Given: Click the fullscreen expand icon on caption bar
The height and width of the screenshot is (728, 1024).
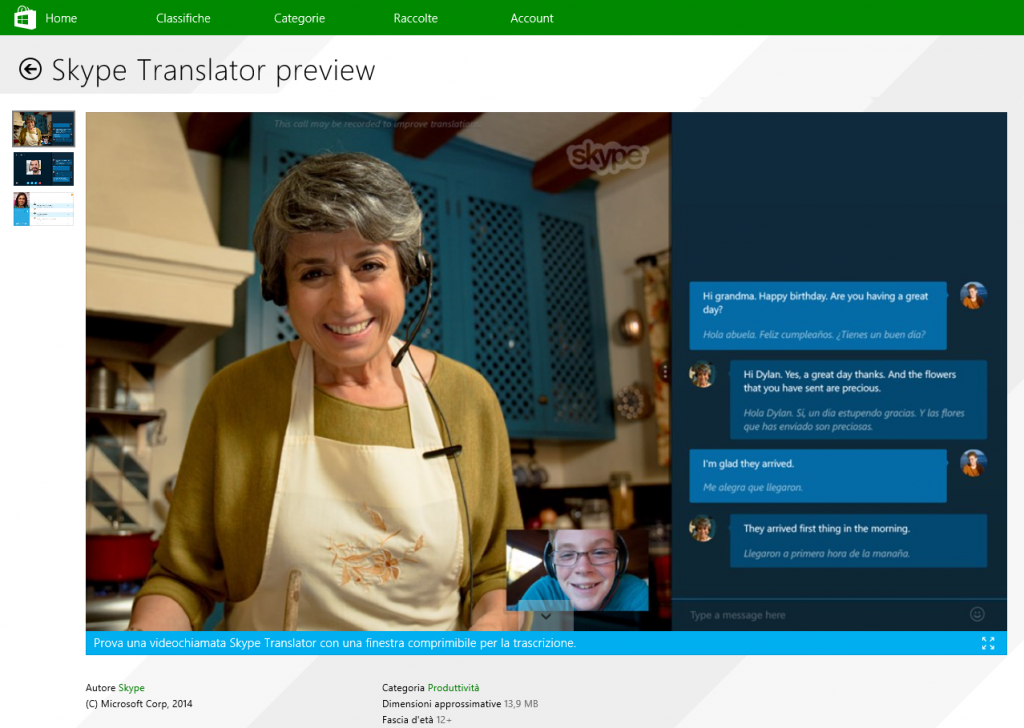Looking at the screenshot, I should (988, 643).
